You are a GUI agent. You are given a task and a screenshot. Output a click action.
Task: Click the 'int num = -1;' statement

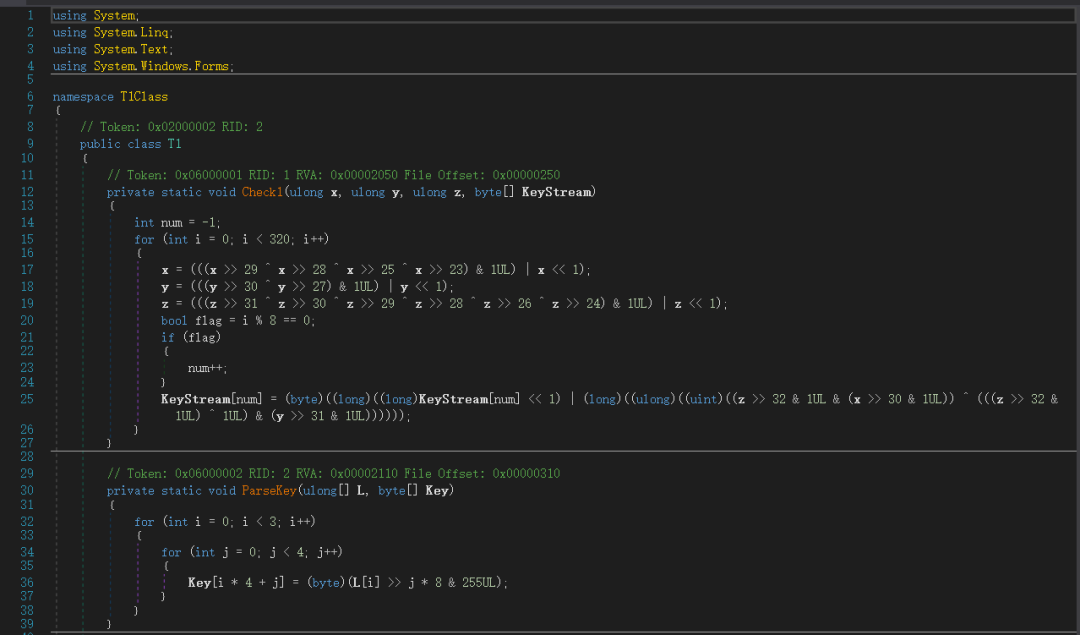[x=177, y=222]
